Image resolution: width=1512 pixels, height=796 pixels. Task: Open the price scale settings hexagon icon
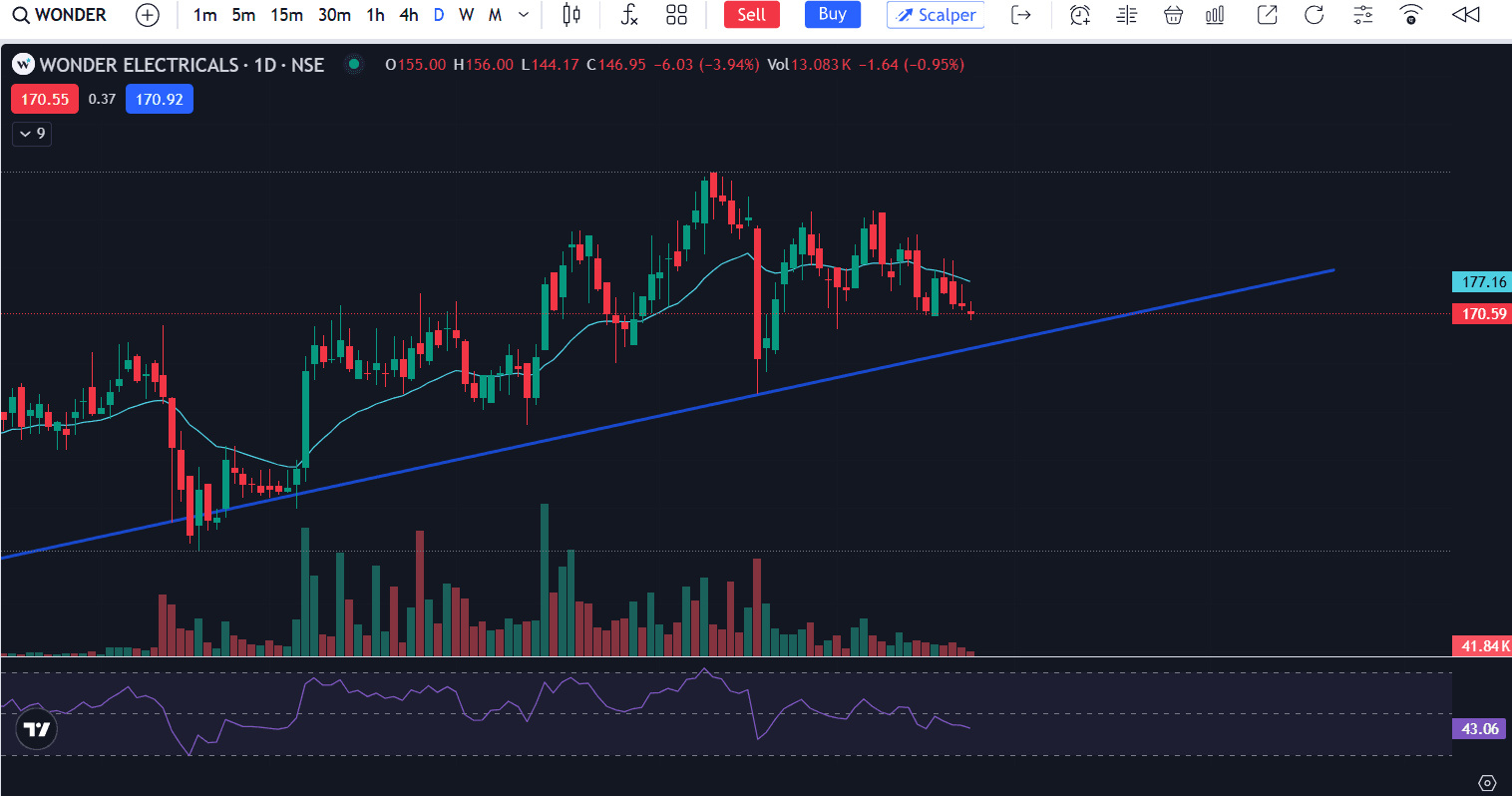pyautogui.click(x=1487, y=782)
